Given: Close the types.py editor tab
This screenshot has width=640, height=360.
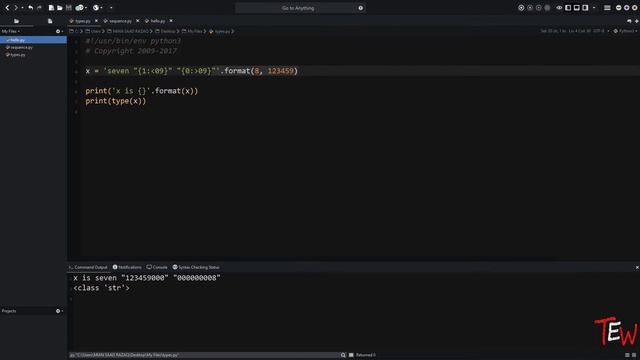Looking at the screenshot, I should [x=96, y=21].
